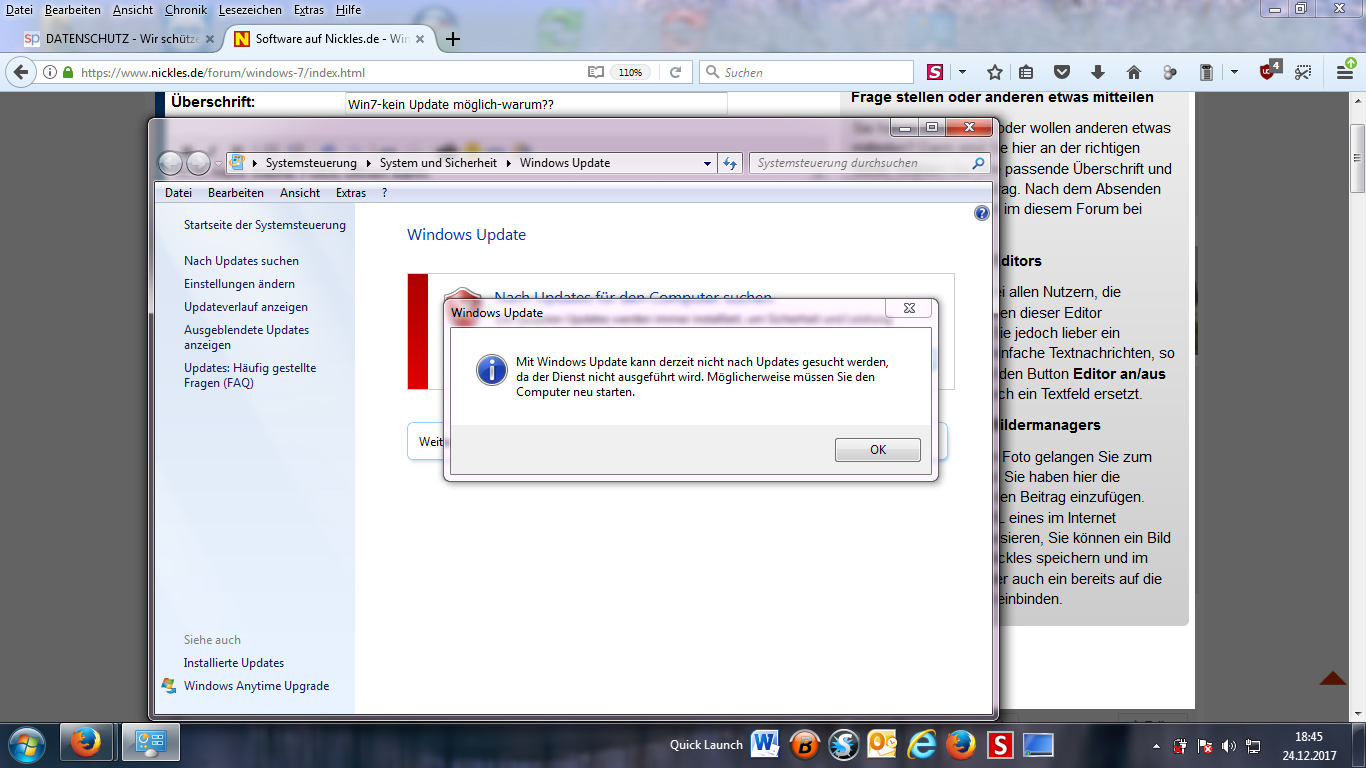Expand dropdown arrow before uBlock icon
Viewport: 1366px width, 768px height.
[1235, 72]
